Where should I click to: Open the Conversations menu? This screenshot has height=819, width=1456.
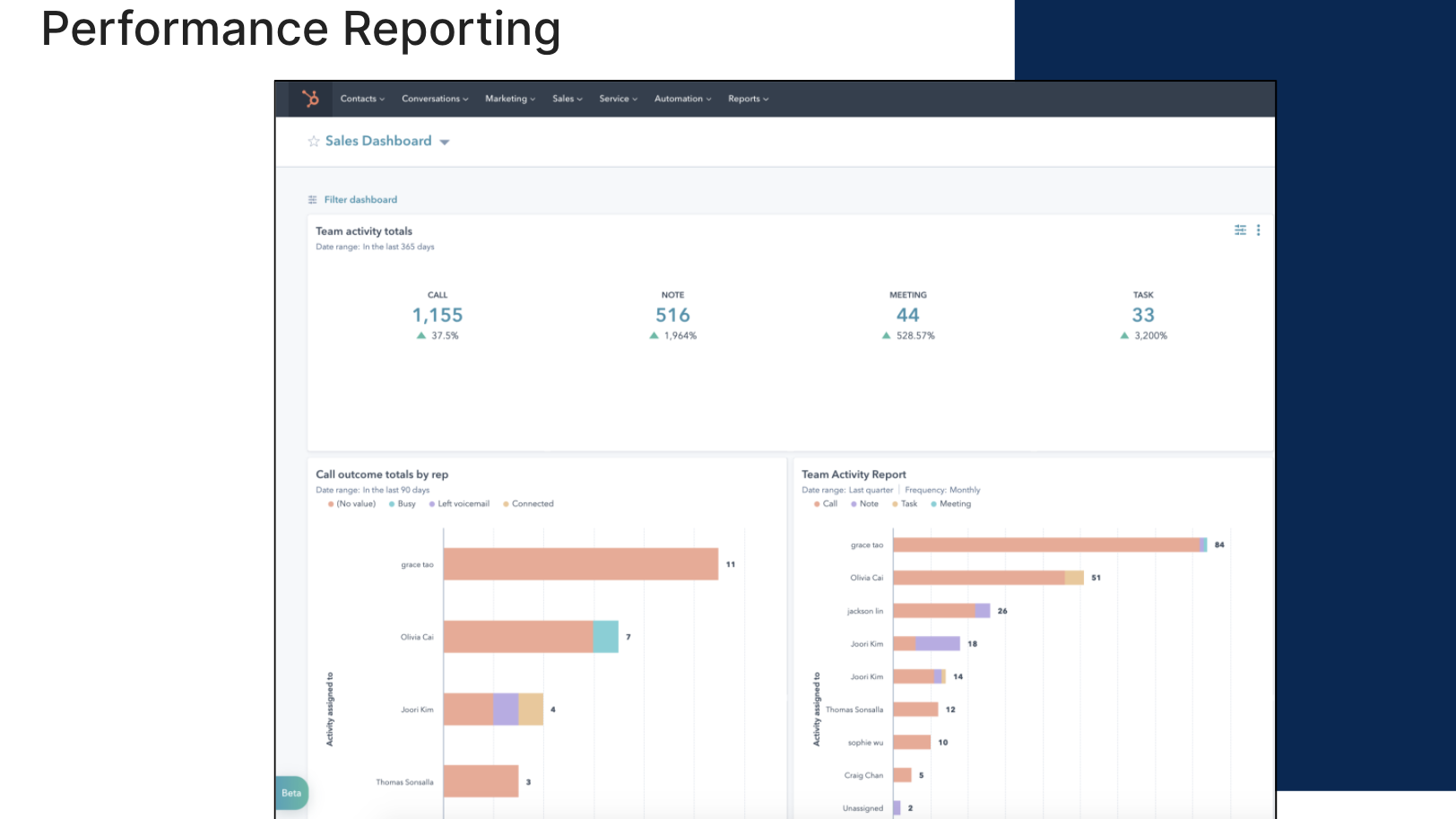click(434, 99)
